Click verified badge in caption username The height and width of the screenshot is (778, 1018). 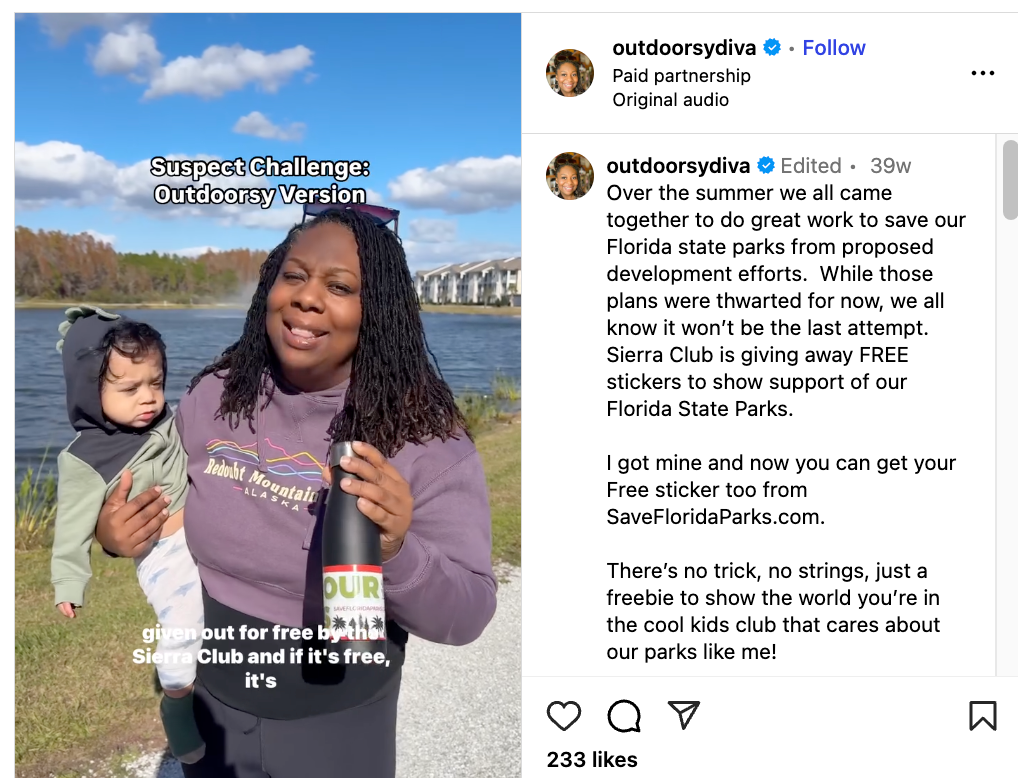(x=766, y=166)
